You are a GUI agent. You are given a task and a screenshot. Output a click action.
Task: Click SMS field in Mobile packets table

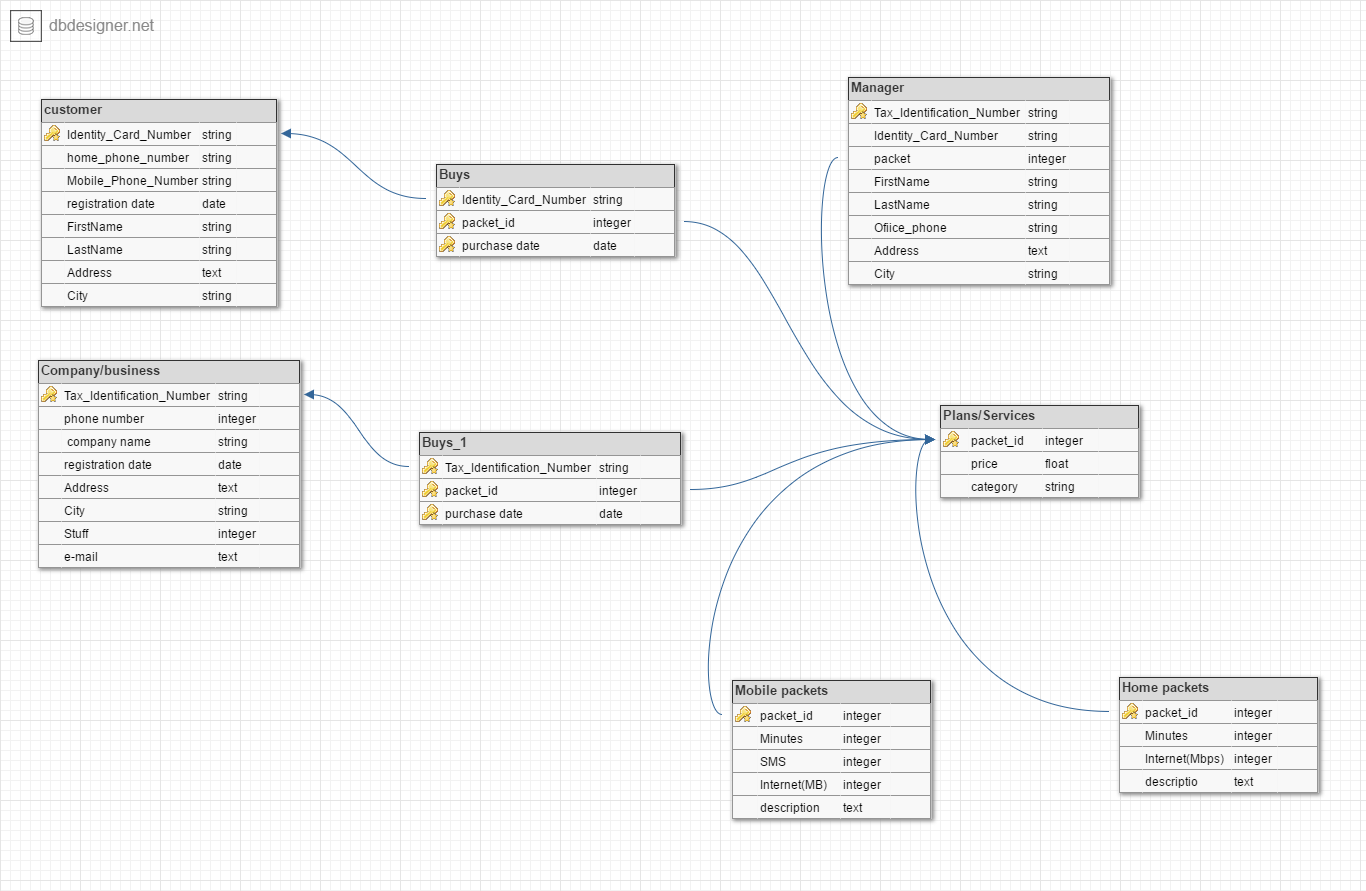832,762
